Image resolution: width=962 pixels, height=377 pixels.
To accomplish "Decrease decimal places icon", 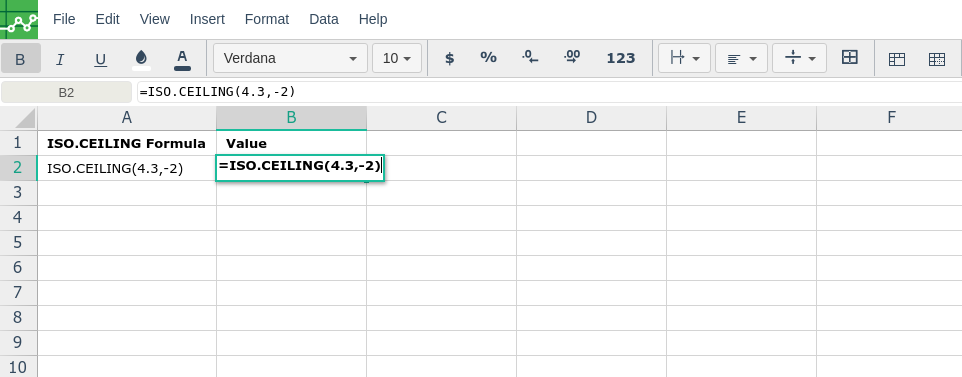I will coord(530,58).
